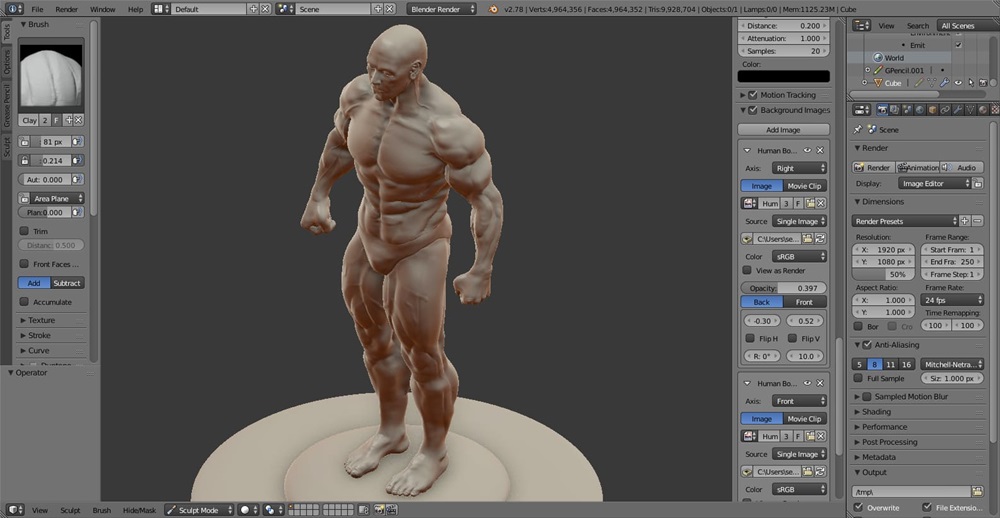This screenshot has height=518, width=1000.
Task: Add a render preset with plus button
Action: [965, 221]
